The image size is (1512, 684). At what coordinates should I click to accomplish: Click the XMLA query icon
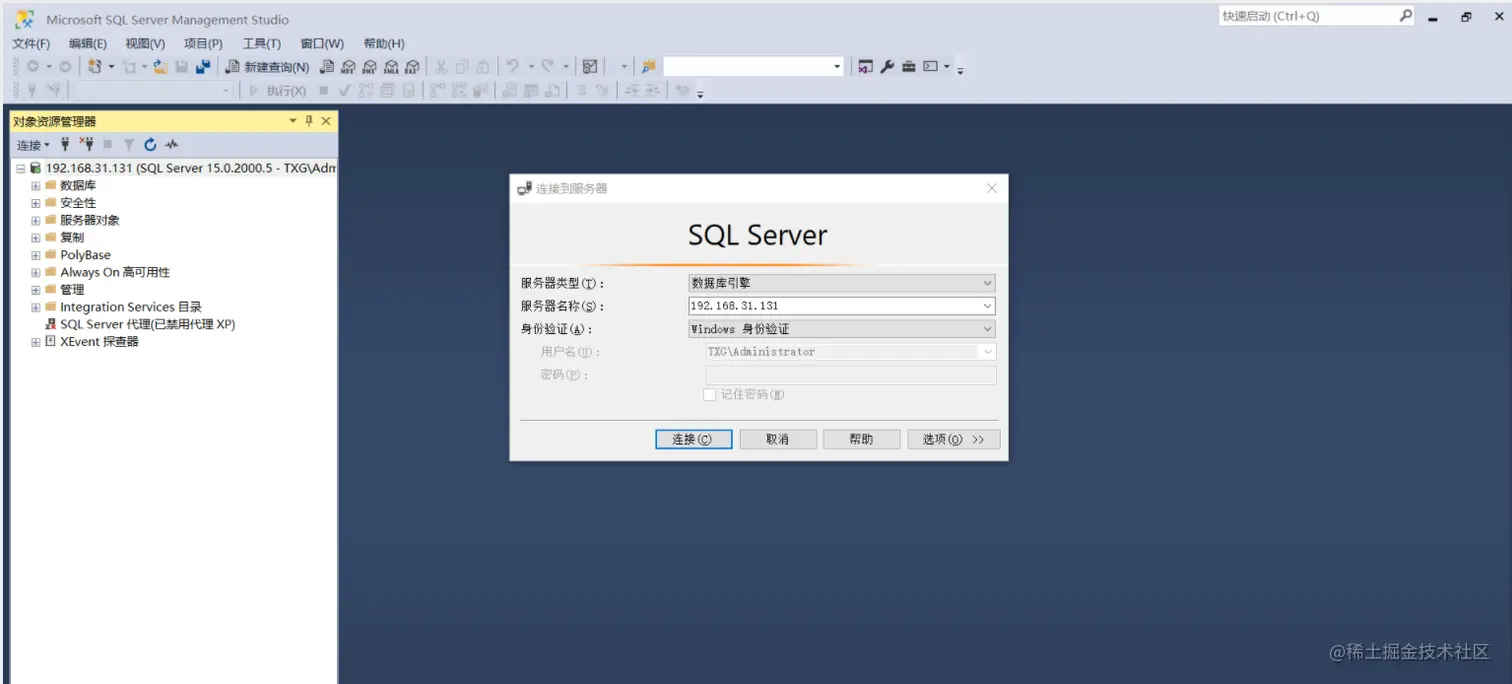(391, 67)
